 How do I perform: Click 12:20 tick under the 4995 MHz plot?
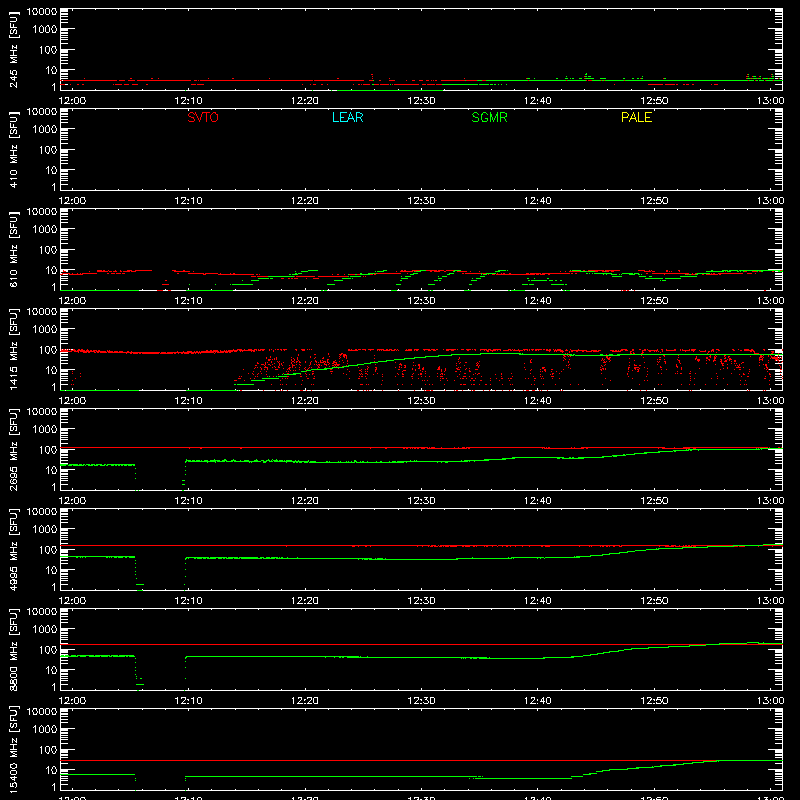[305, 601]
